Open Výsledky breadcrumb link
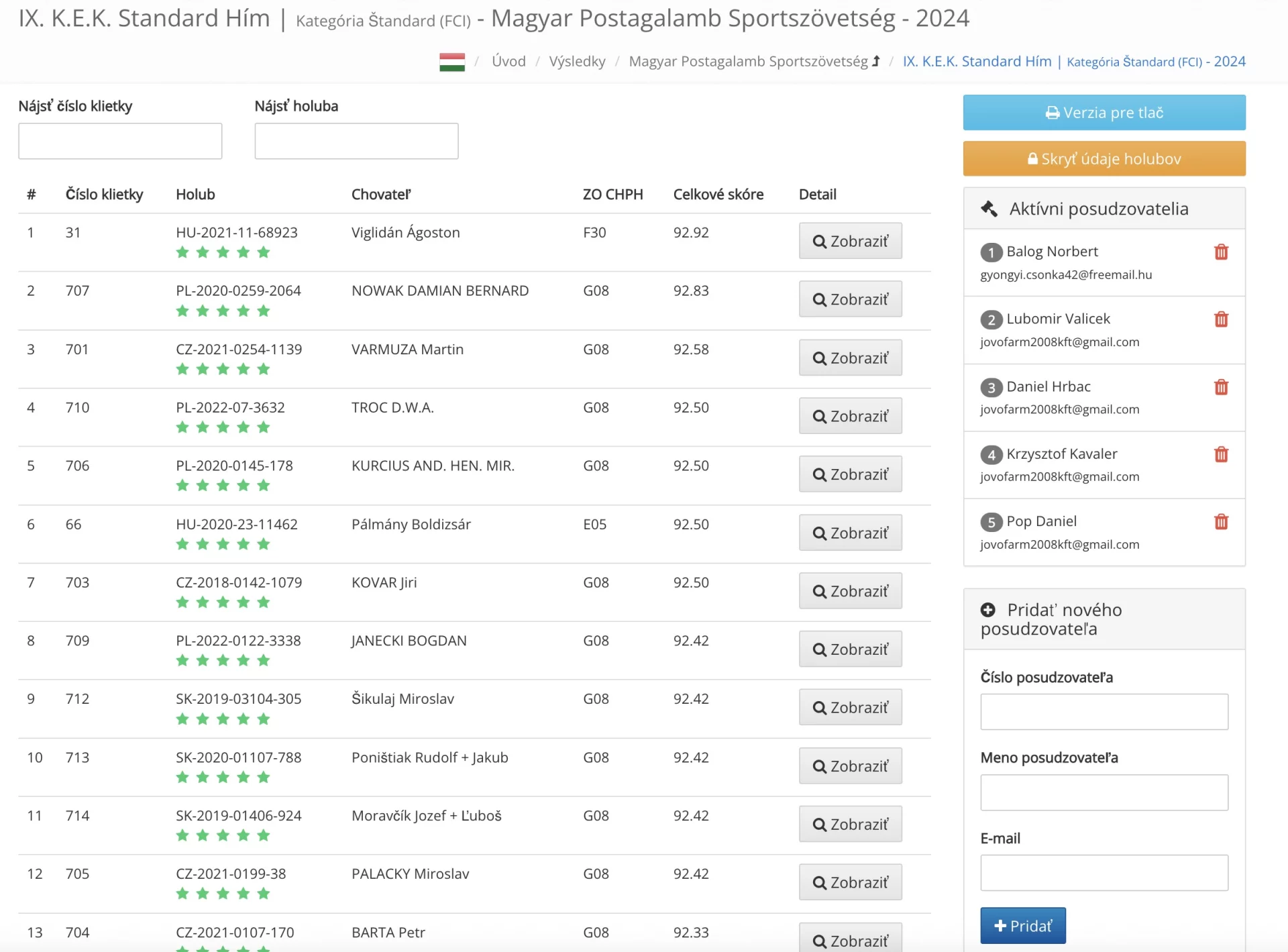1288x952 pixels. click(x=577, y=62)
